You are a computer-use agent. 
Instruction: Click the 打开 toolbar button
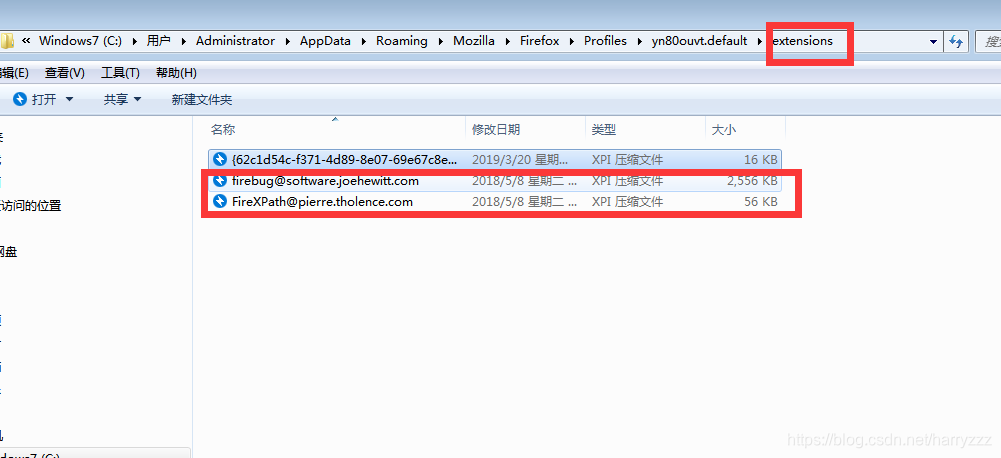point(44,99)
